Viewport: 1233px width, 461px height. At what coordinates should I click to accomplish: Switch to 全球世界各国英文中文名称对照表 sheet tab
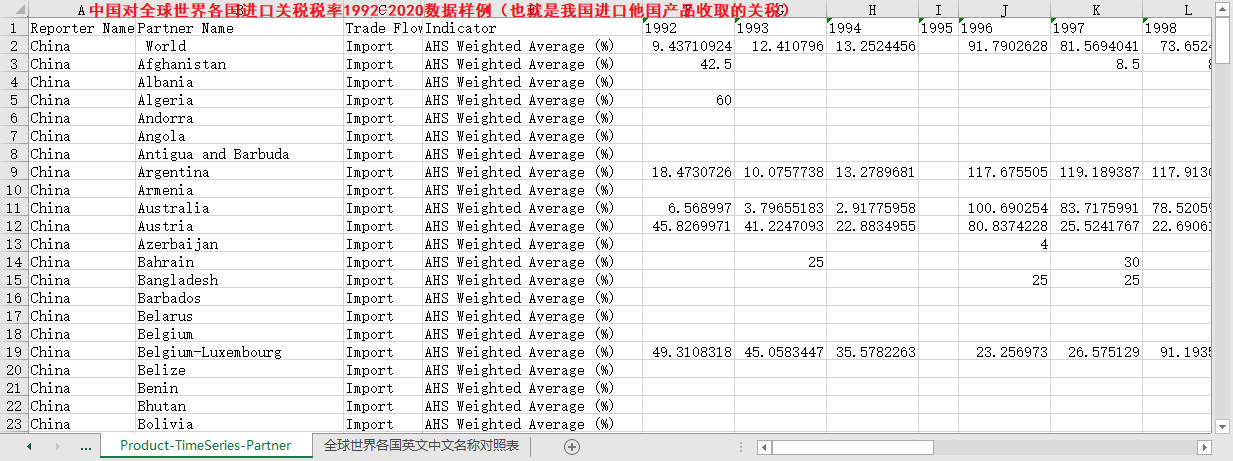coord(421,446)
